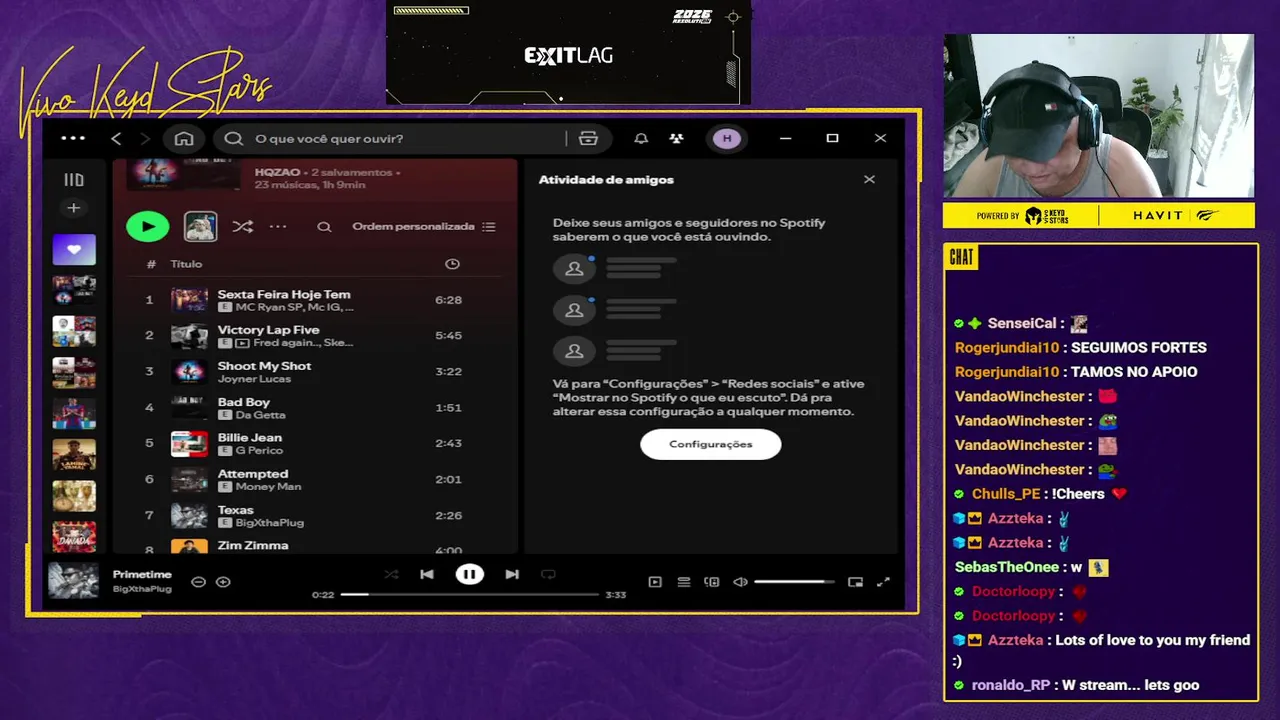The height and width of the screenshot is (720, 1280).
Task: Open the Browse icon beside the search bar
Action: point(588,138)
